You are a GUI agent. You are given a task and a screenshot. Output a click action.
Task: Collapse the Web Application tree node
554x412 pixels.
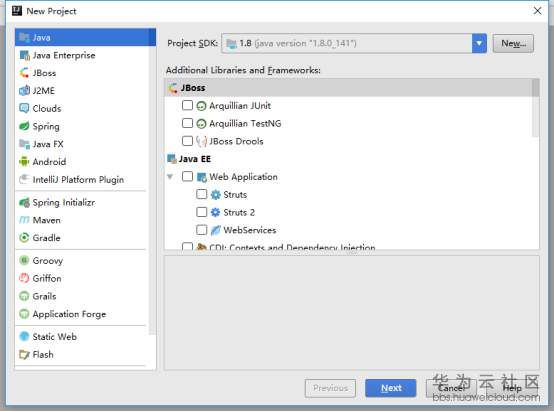[x=170, y=176]
